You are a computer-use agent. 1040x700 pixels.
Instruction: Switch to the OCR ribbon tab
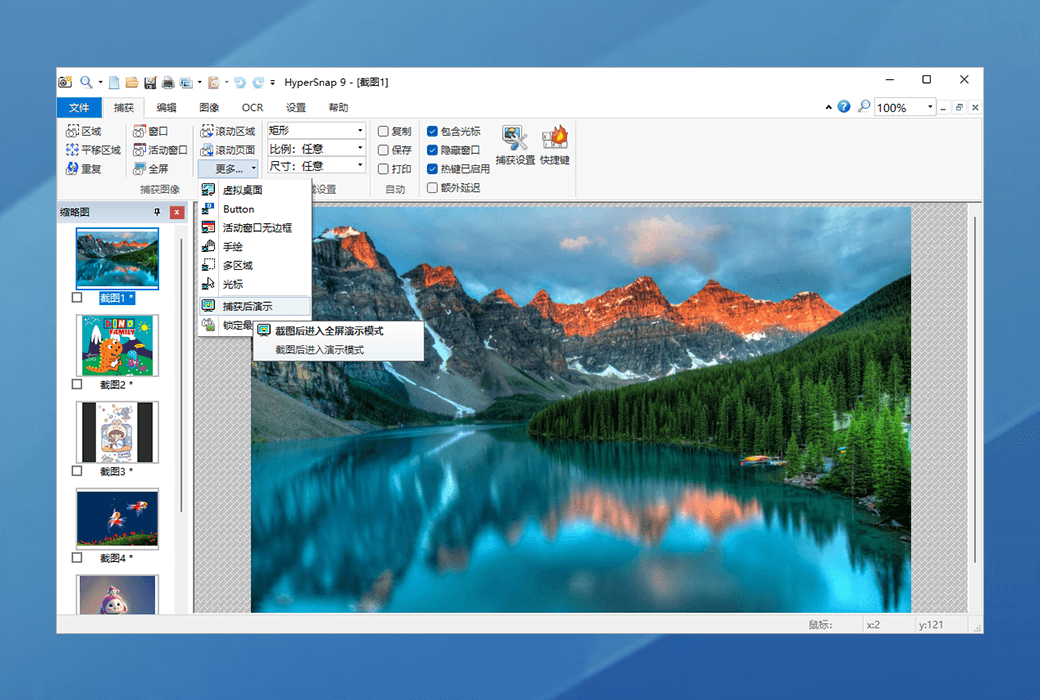(252, 108)
